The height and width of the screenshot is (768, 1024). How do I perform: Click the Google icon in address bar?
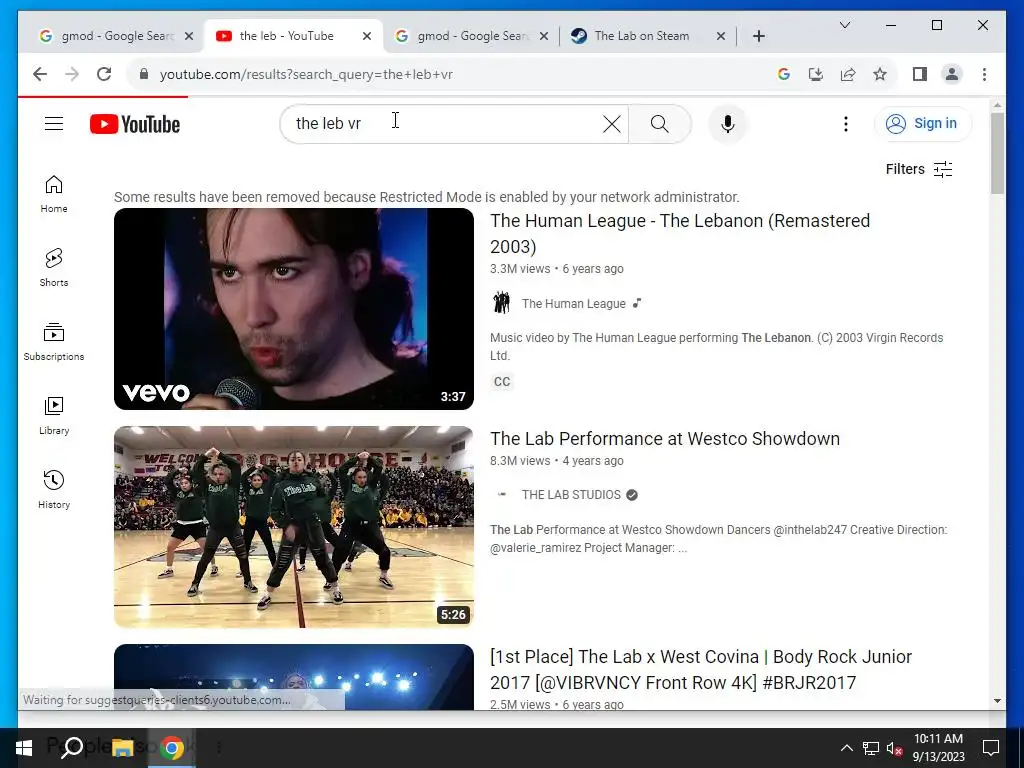pyautogui.click(x=784, y=74)
